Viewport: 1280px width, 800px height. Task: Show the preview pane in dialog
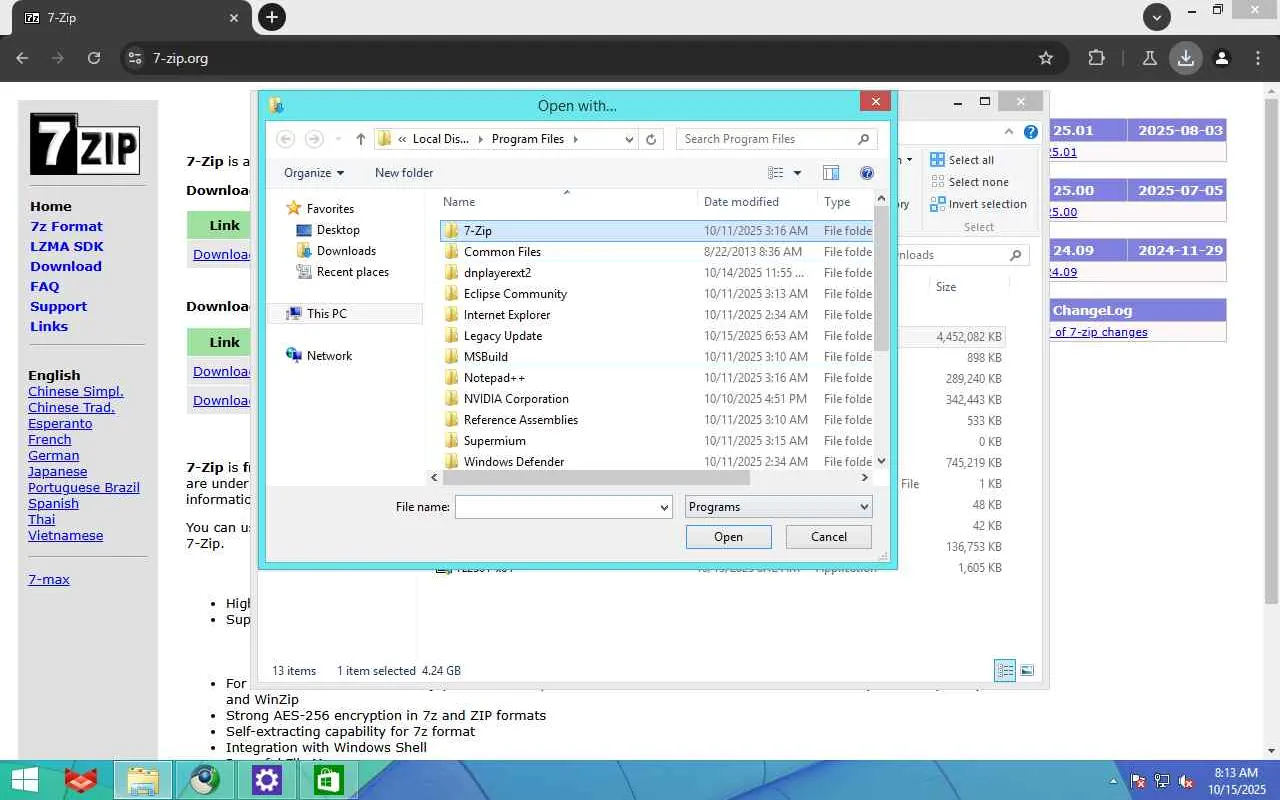(x=830, y=173)
